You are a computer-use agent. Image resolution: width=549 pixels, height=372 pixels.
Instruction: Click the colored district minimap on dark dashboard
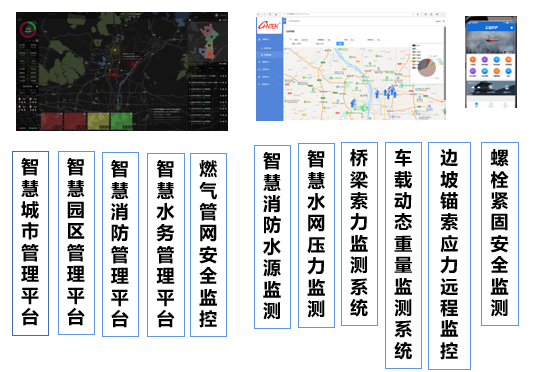coord(208,41)
